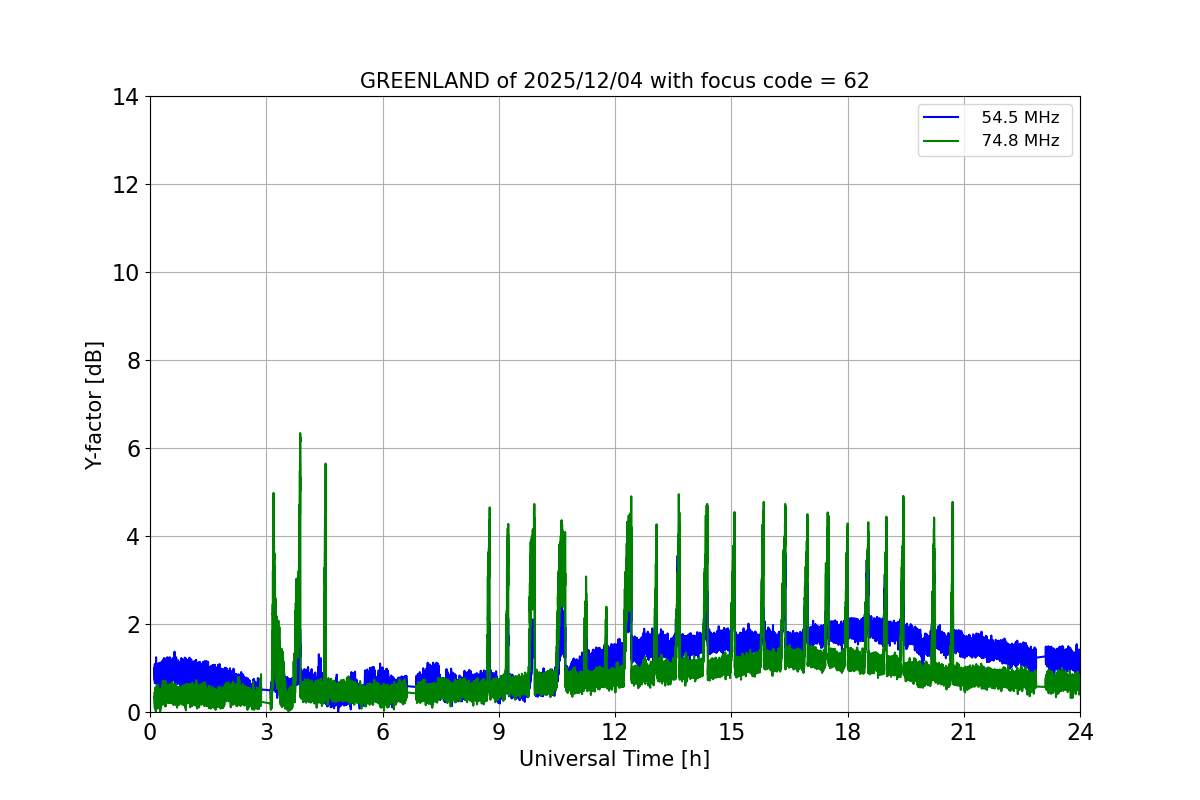Image resolution: width=1200 pixels, height=800 pixels.
Task: Click y-axis tick label 14
Action: (x=126, y=97)
